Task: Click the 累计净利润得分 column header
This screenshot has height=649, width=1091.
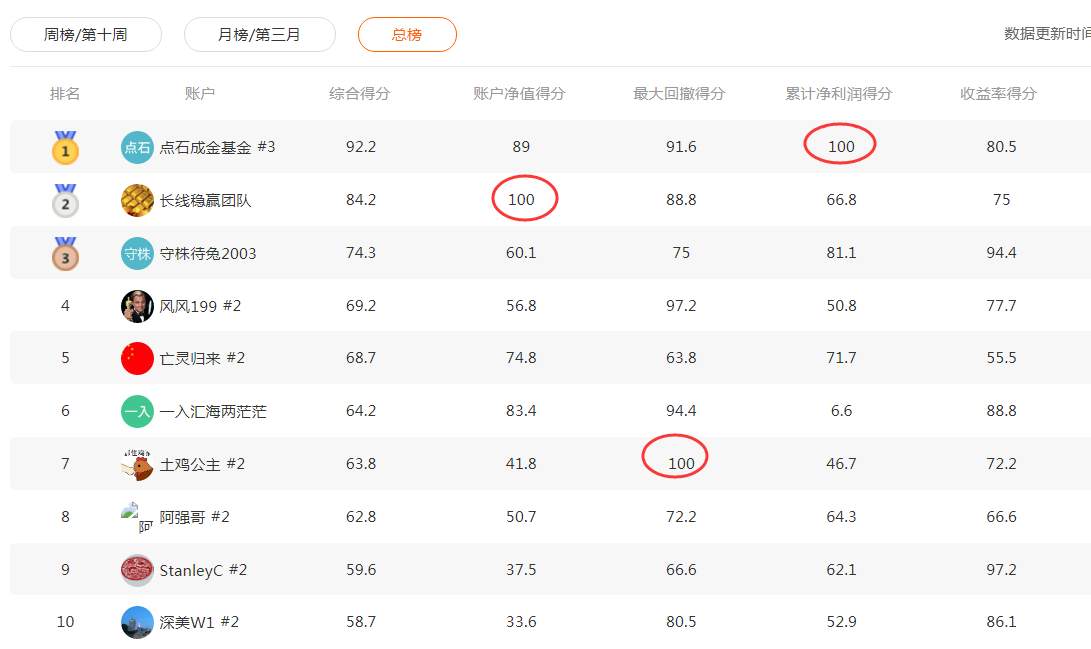Action: tap(838, 93)
